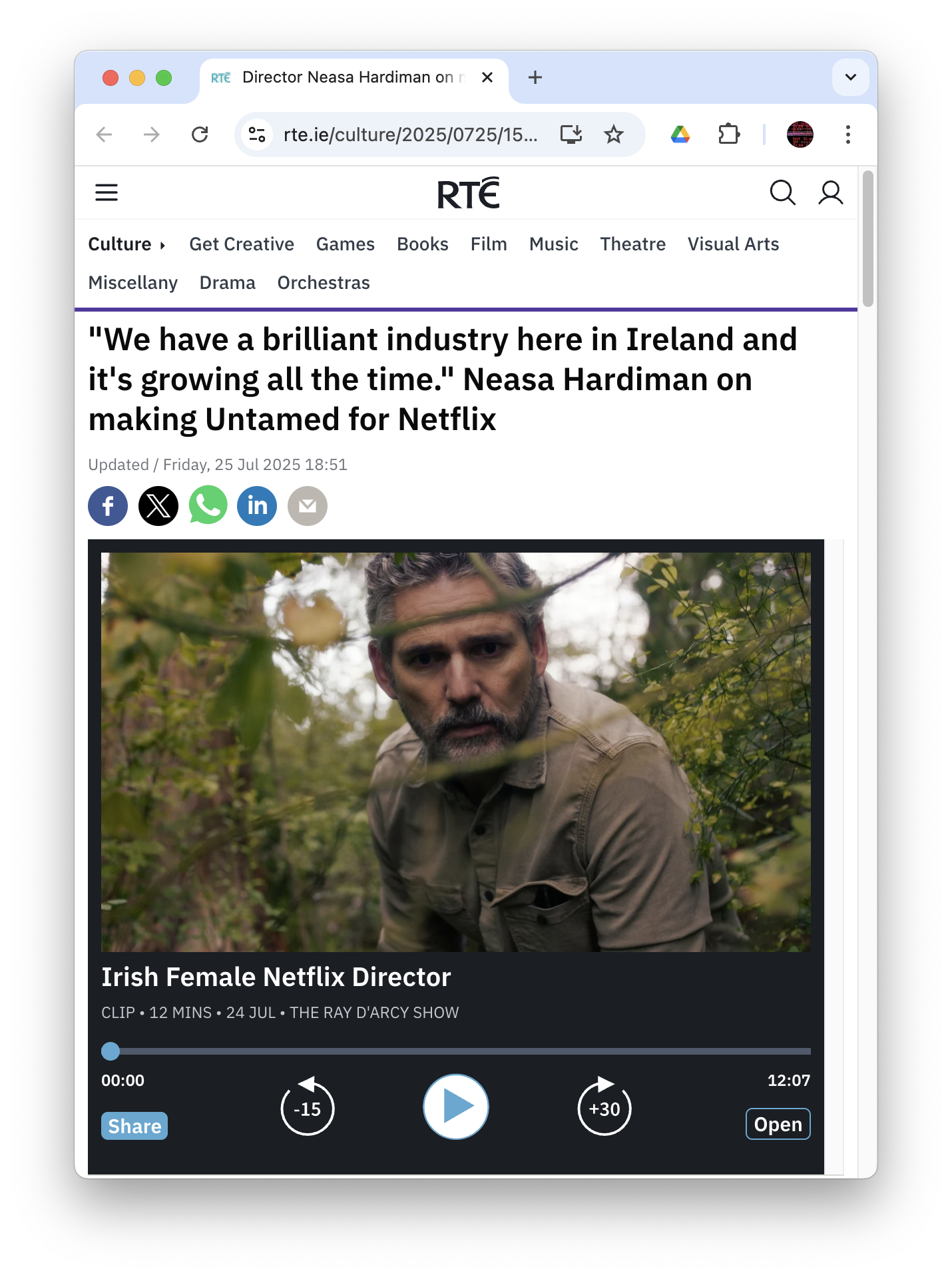Open the tab search chevron dropdown
This screenshot has height=1277, width=952.
pyautogui.click(x=850, y=77)
